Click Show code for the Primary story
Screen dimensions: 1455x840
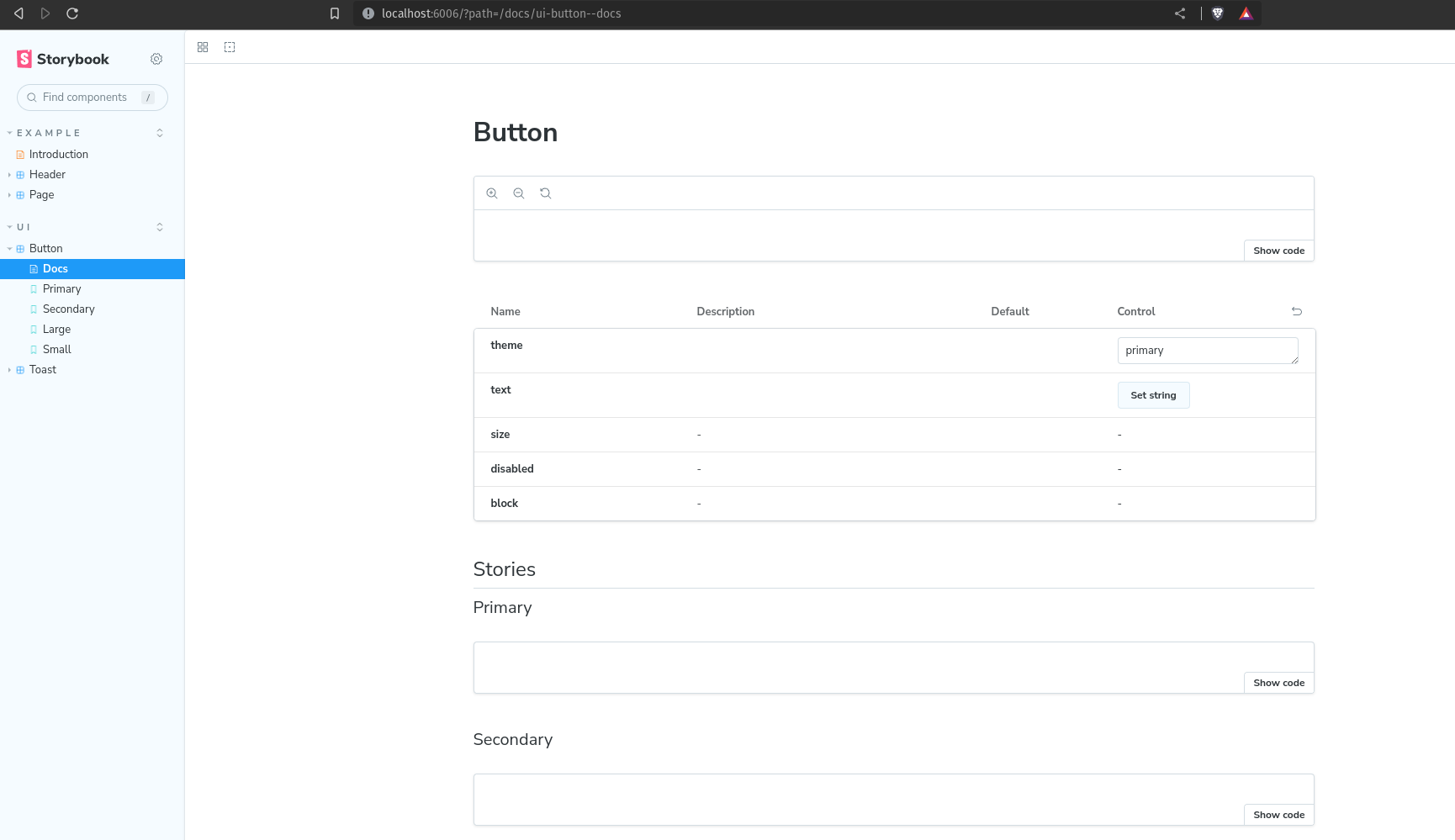[1278, 682]
